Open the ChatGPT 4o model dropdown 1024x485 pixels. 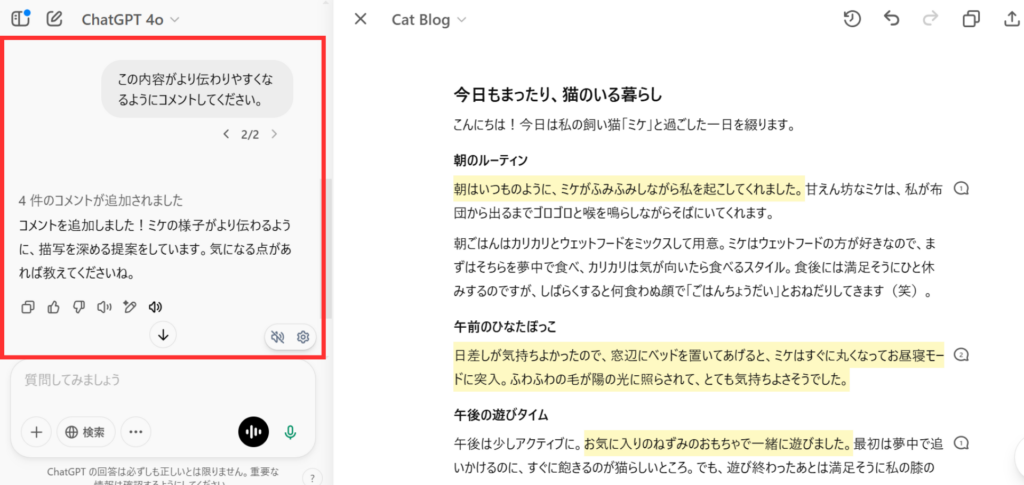[130, 19]
